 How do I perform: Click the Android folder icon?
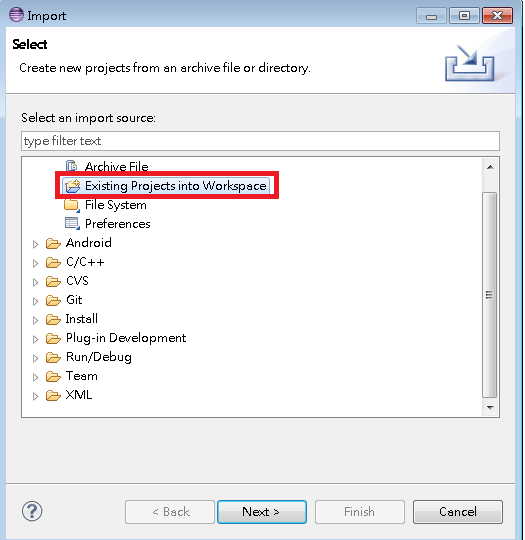coord(53,243)
